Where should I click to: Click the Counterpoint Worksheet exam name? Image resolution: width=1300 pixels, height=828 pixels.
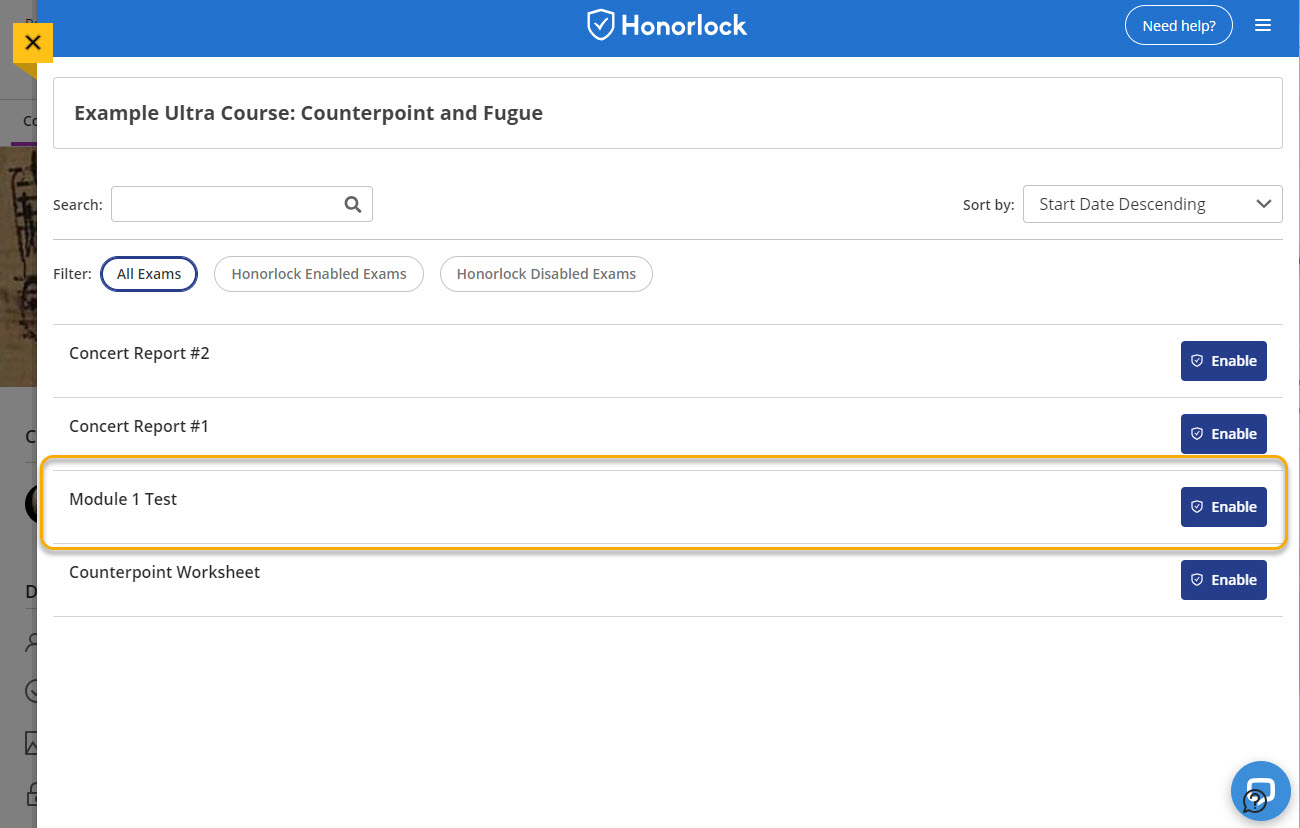coord(164,572)
